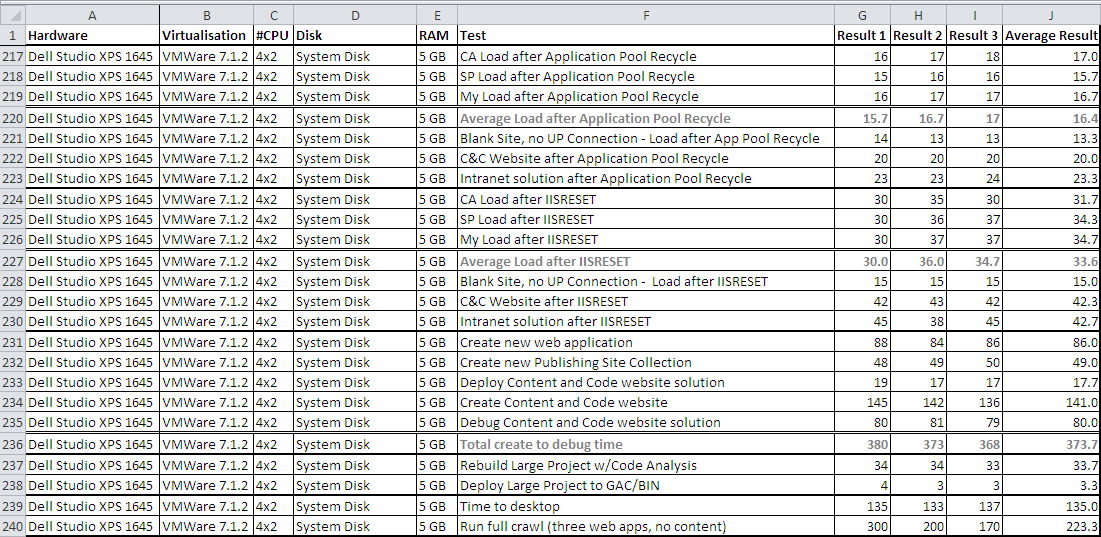Click the 'Average Result' header cell
Viewport: 1101px width, 537px height.
point(1050,35)
